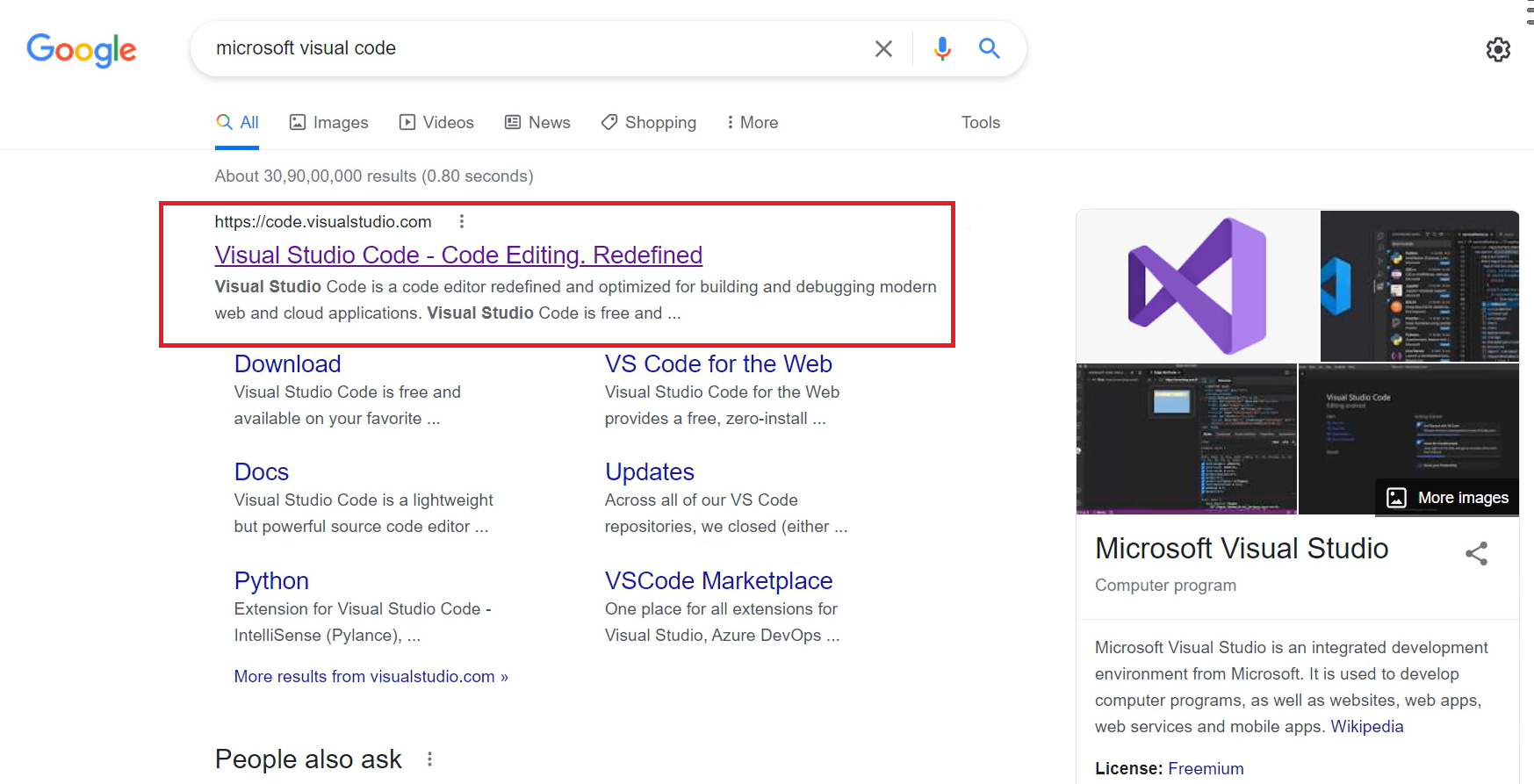The height and width of the screenshot is (784, 1534).
Task: Open the Download sitelink
Action: tap(287, 363)
